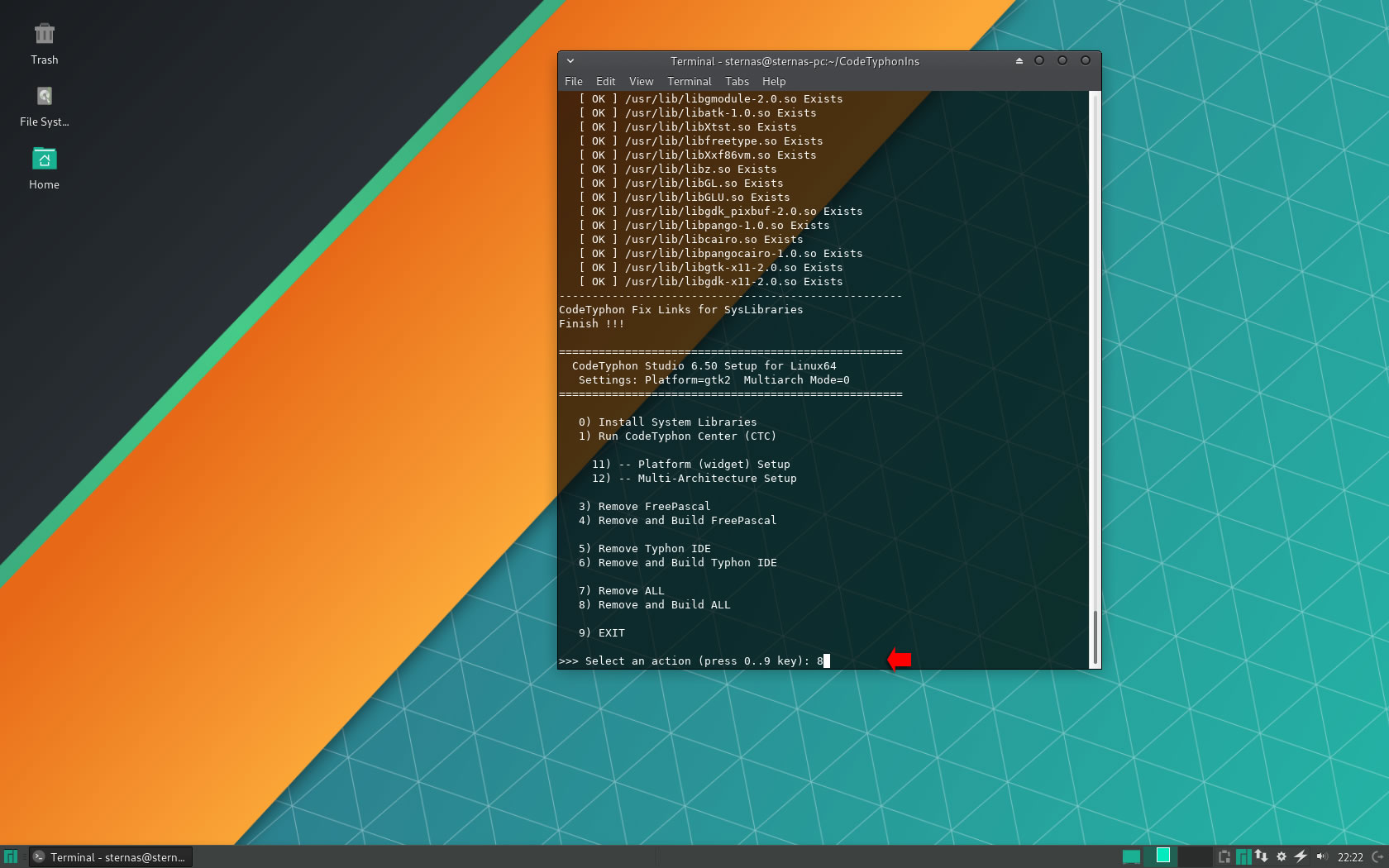Switch to the first workspace in pager
The image size is (1389, 868).
1162,856
